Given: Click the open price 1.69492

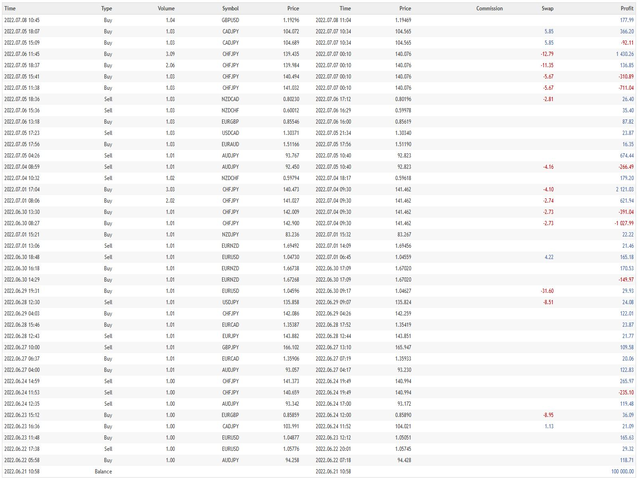Looking at the screenshot, I should pyautogui.click(x=291, y=246).
